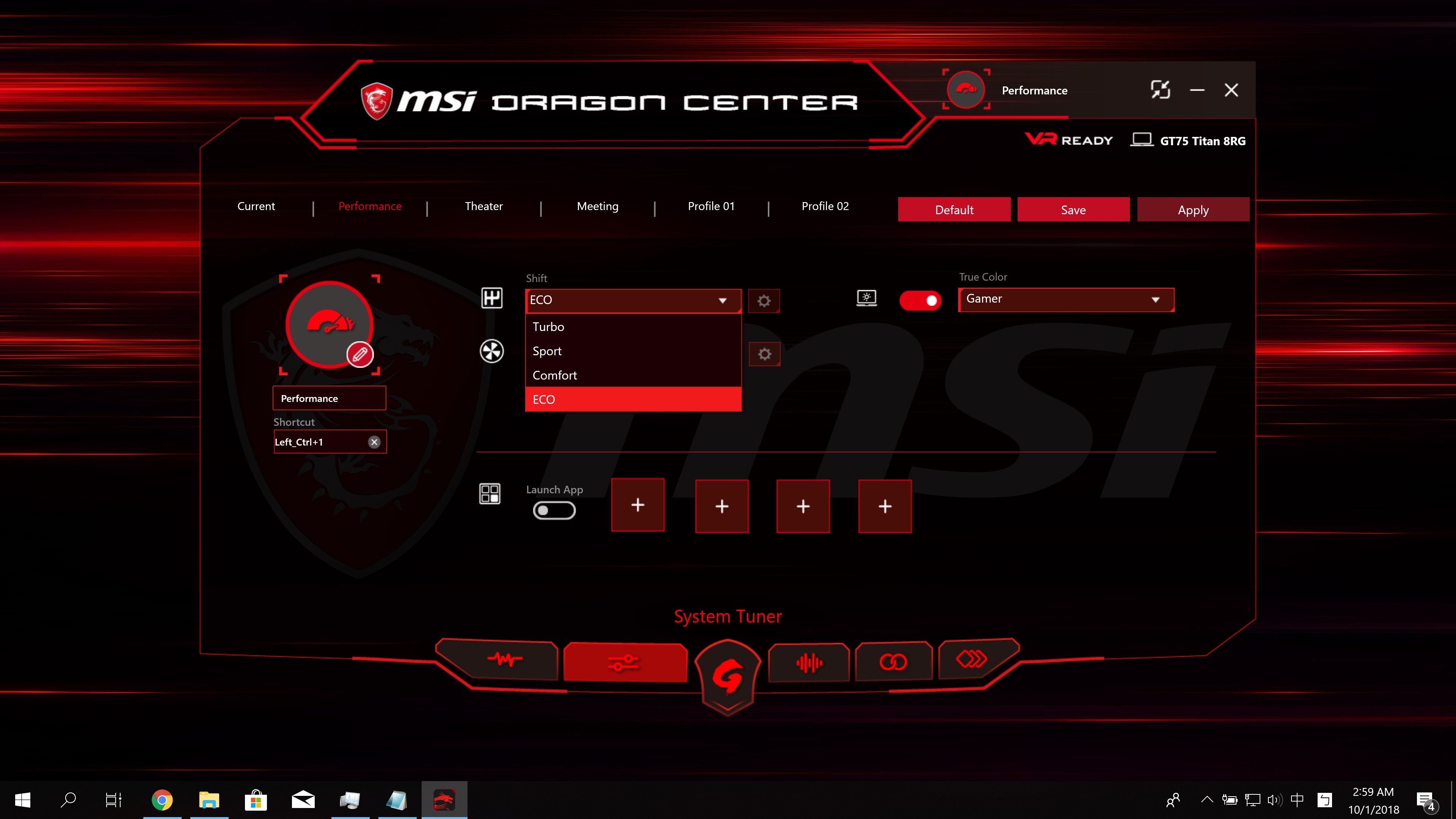
Task: Open the System Monitor tab icon
Action: 497,660
